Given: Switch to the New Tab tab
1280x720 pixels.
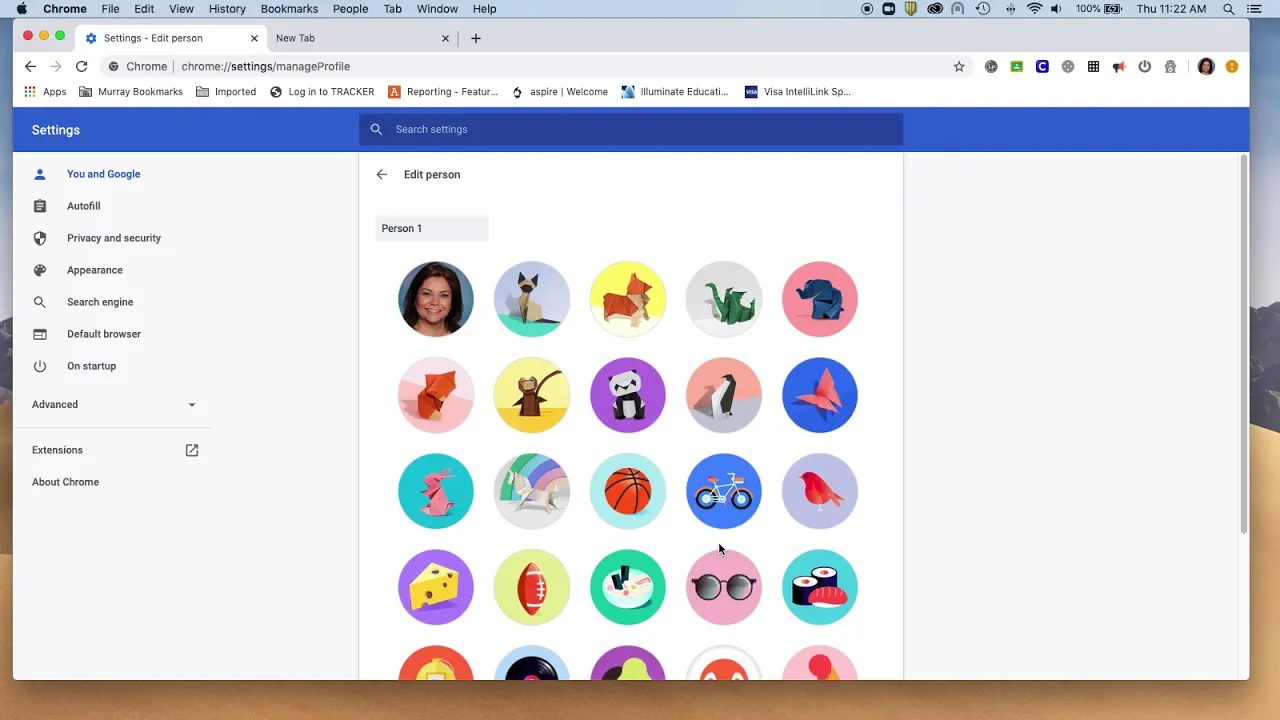Looking at the screenshot, I should [360, 38].
